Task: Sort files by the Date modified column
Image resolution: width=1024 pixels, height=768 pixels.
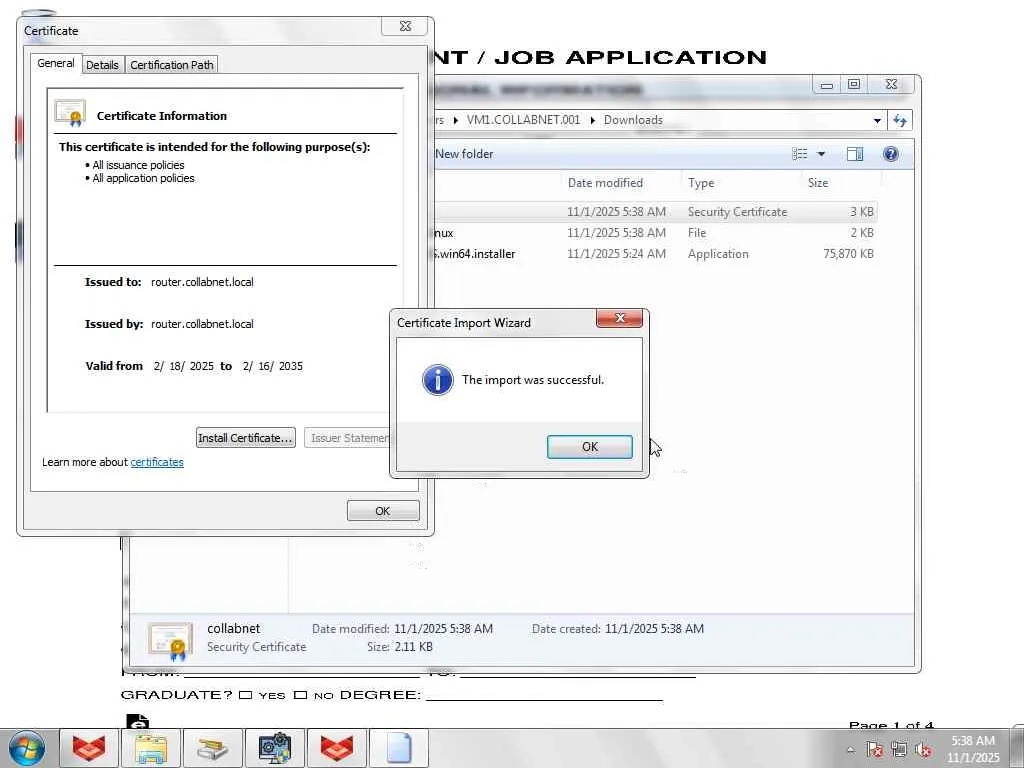Action: (x=605, y=183)
